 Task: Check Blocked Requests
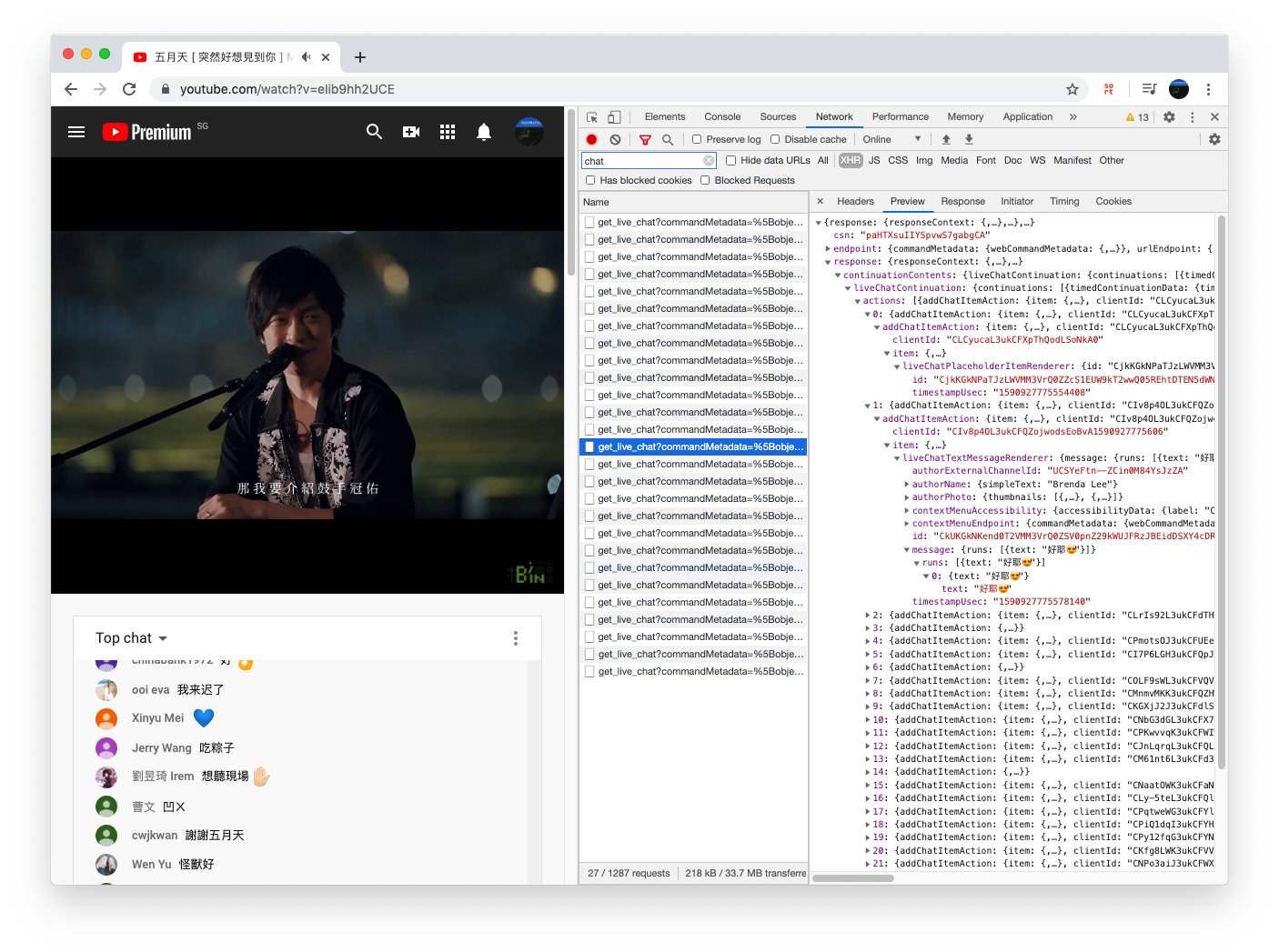point(705,180)
